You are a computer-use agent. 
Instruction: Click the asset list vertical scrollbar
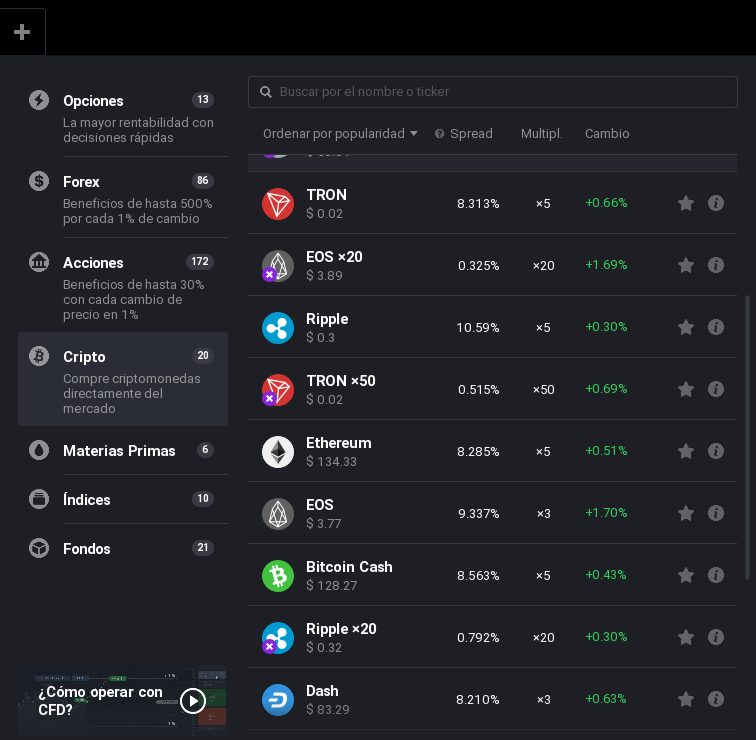click(748, 437)
